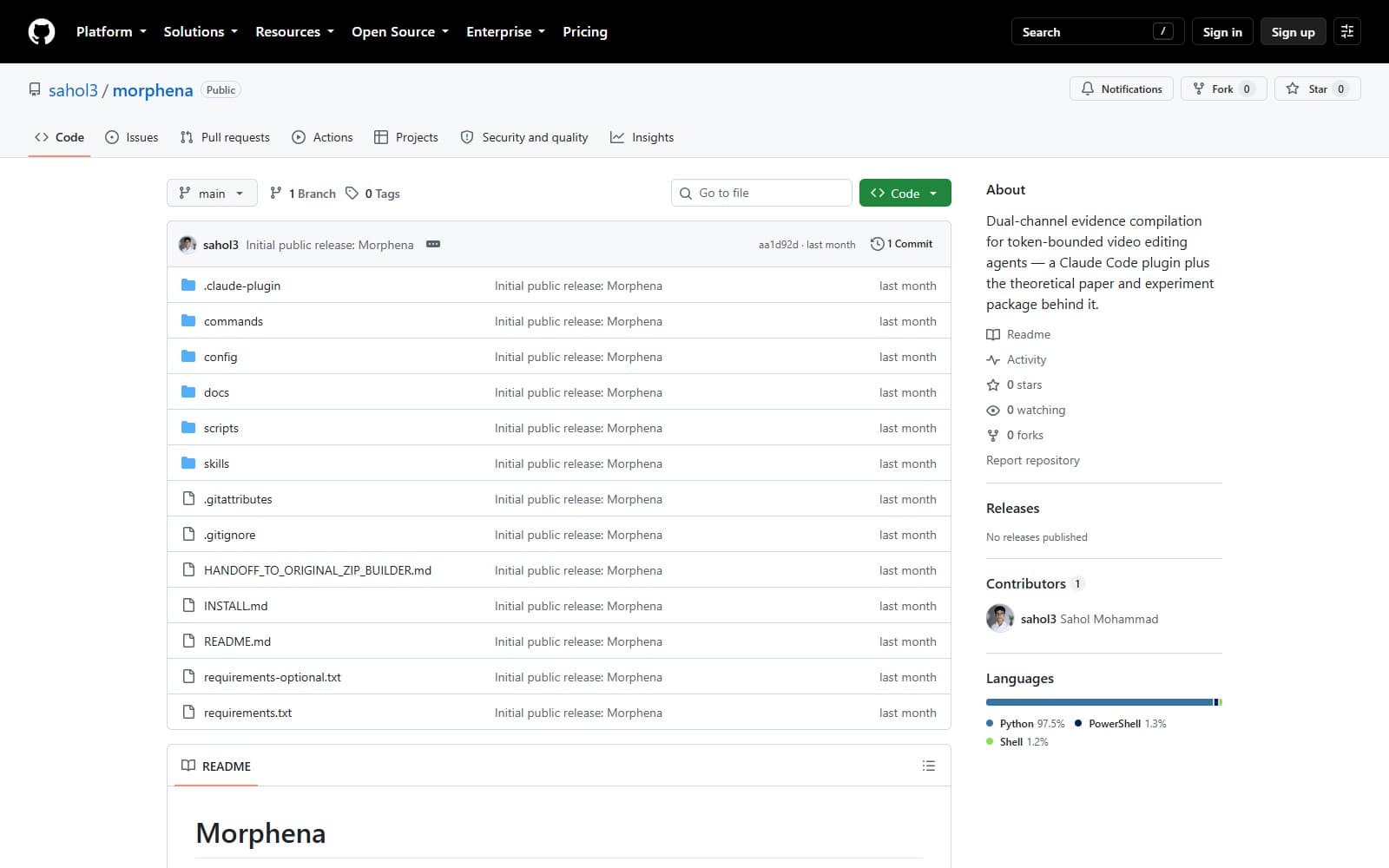Click the file icon next to .gitignore
The image size is (1389, 868).
tap(188, 535)
